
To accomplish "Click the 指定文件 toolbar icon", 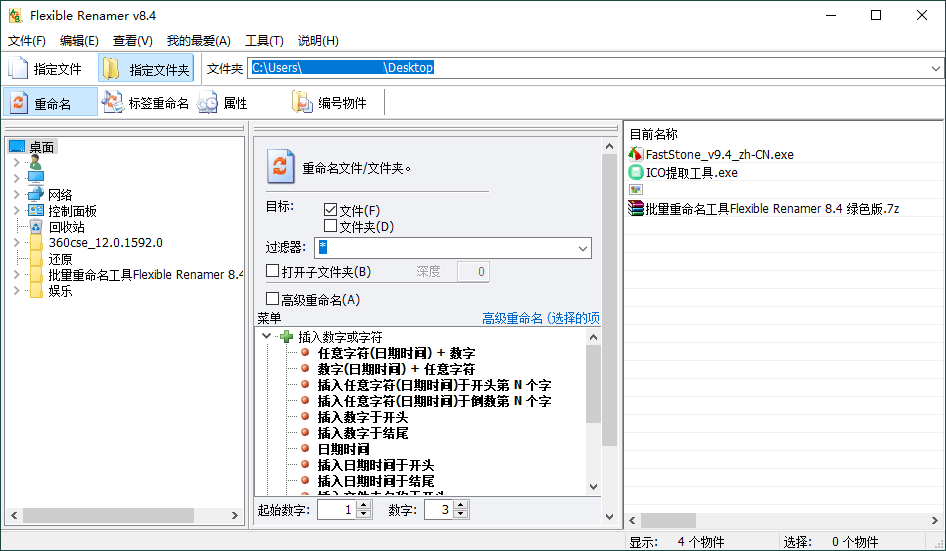I will point(19,69).
